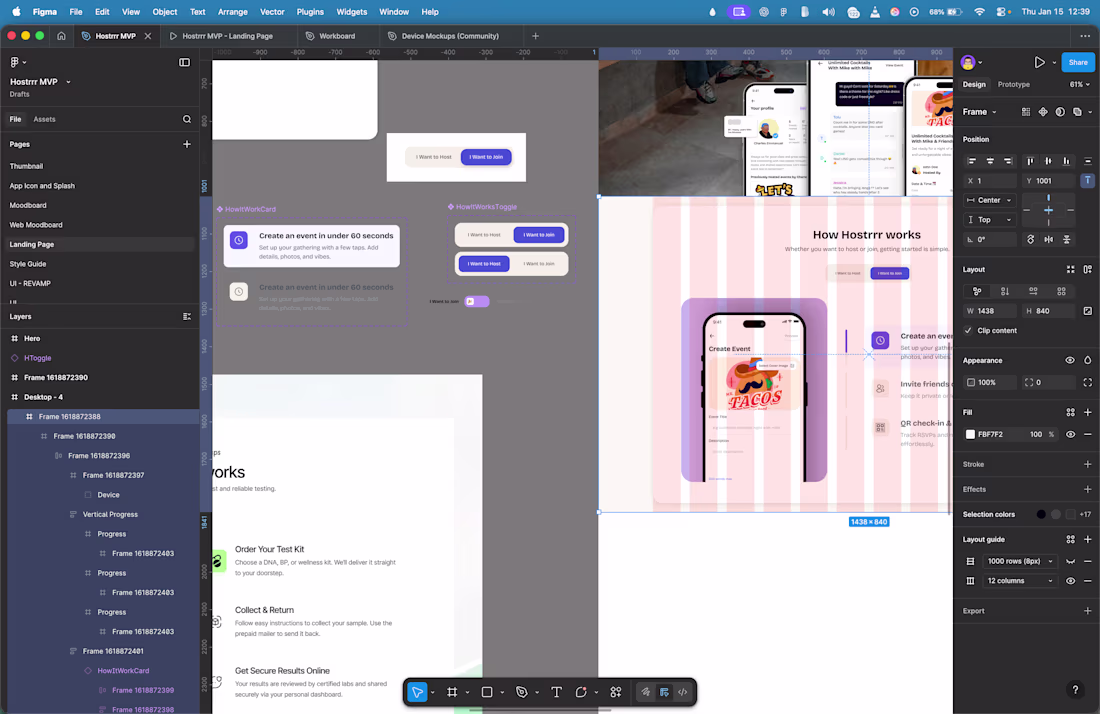Click the Present play button
The image size is (1100, 714).
pos(1039,62)
